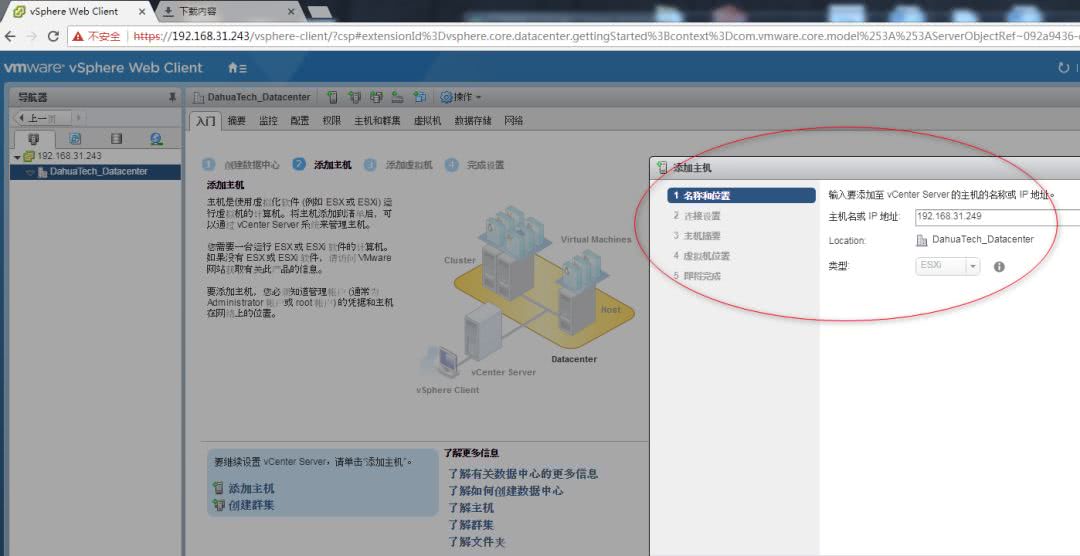Open the Networking navigator view
Image resolution: width=1080 pixels, height=556 pixels.
pos(156,139)
